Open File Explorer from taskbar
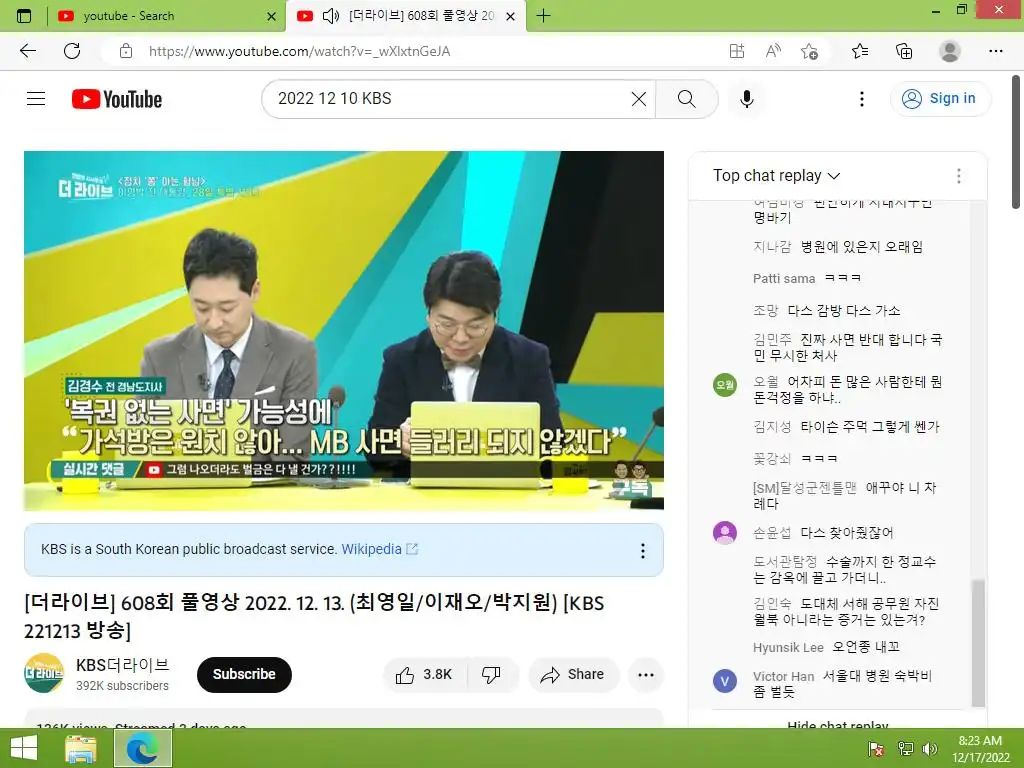The height and width of the screenshot is (768, 1024). pyautogui.click(x=81, y=748)
